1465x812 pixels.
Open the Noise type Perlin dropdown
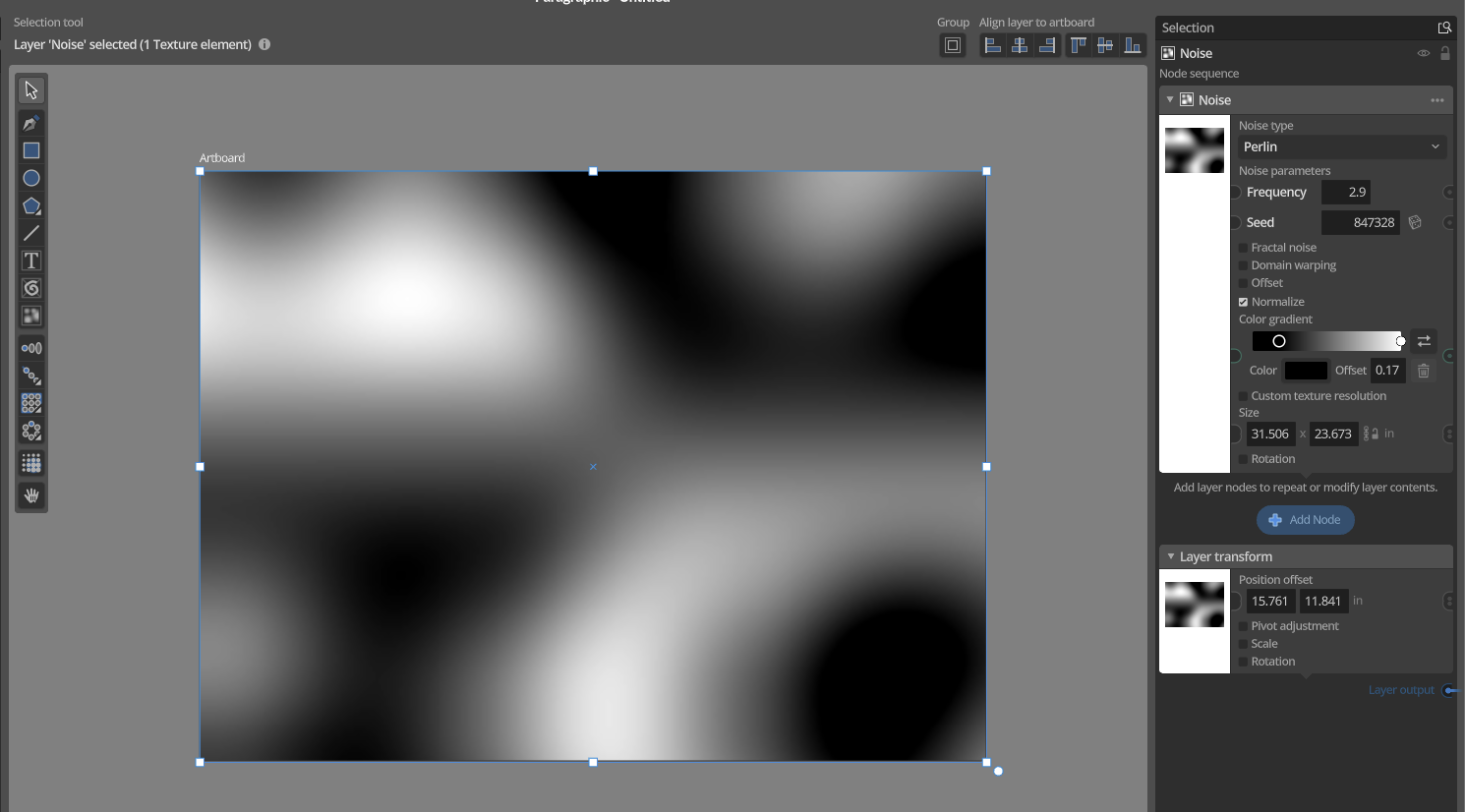[x=1341, y=146]
